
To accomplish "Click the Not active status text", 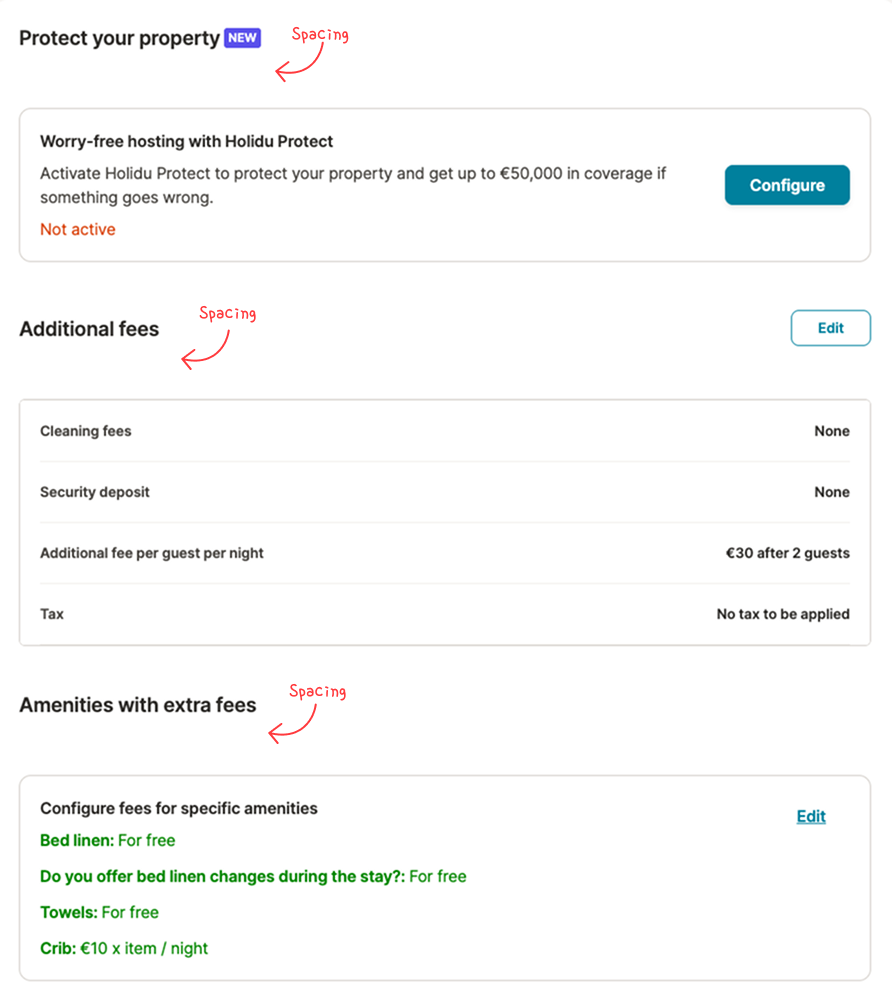I will click(78, 229).
